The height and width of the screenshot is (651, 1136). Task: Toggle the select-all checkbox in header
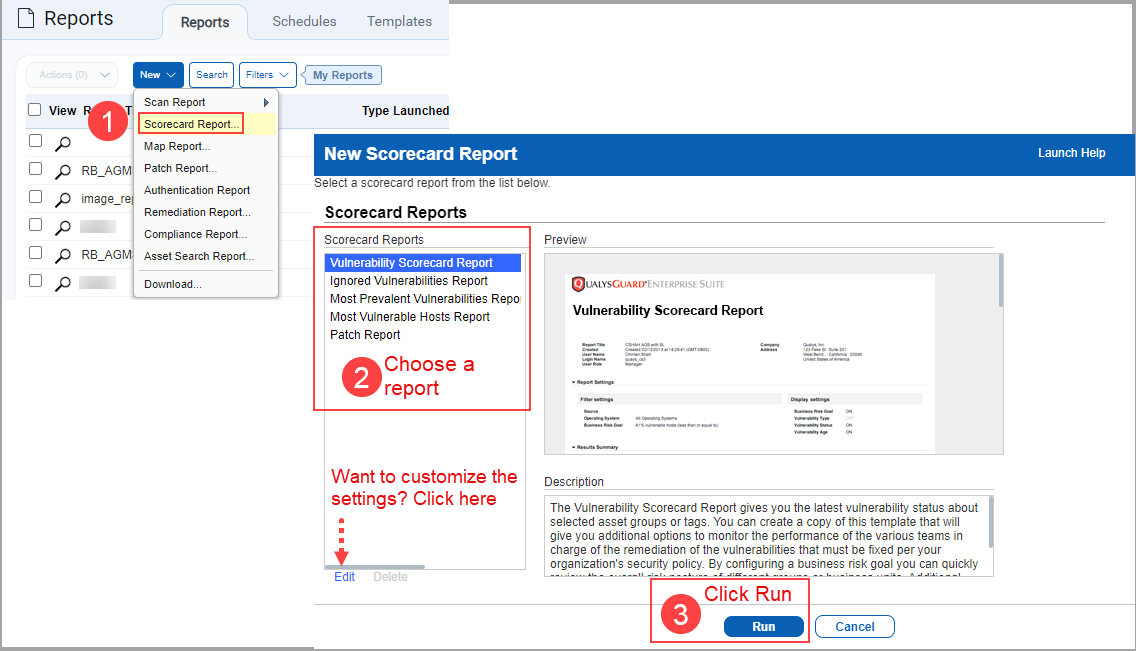click(34, 110)
